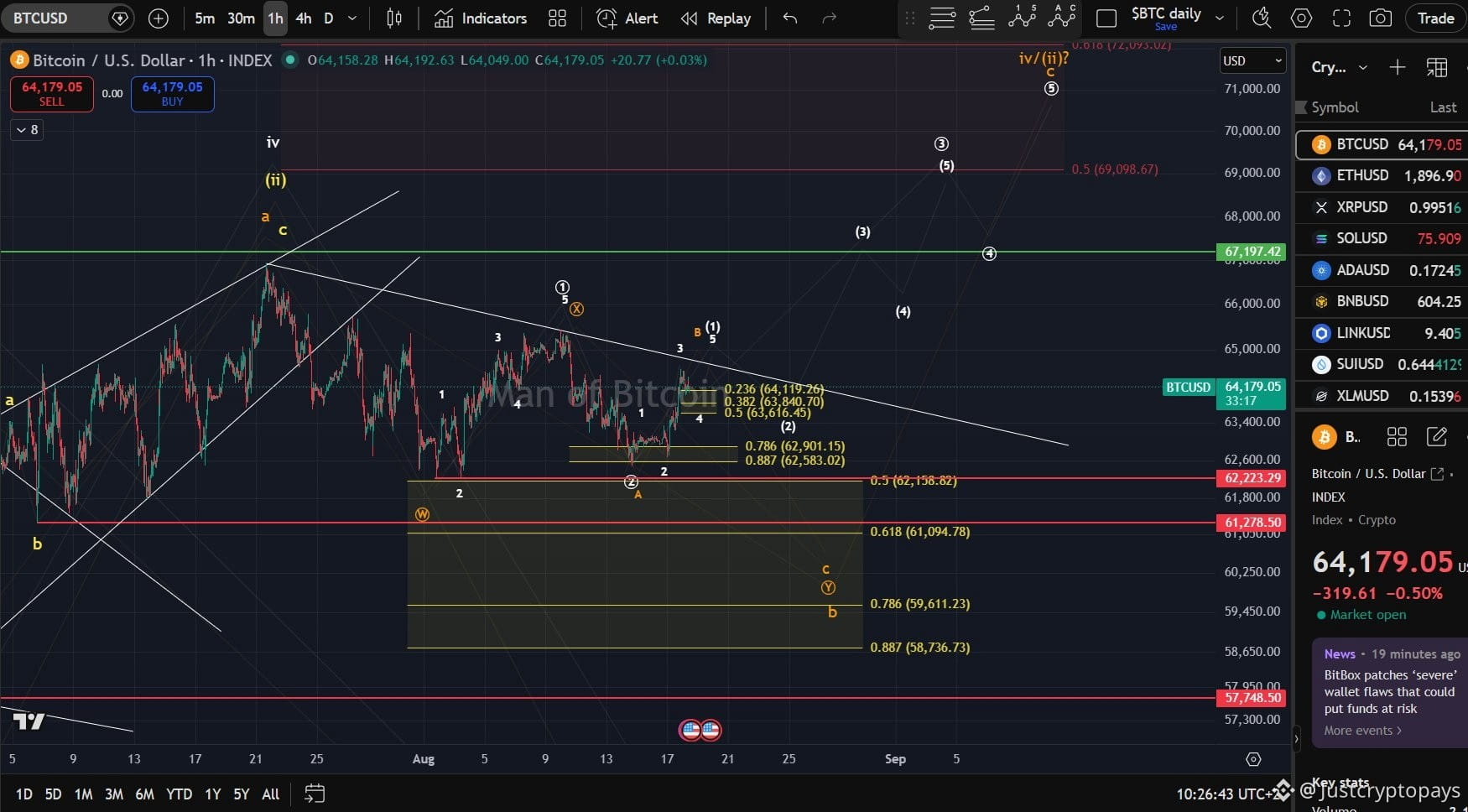The image size is (1468, 812).
Task: Collapse the right sidebar panel handle
Action: click(1297, 739)
